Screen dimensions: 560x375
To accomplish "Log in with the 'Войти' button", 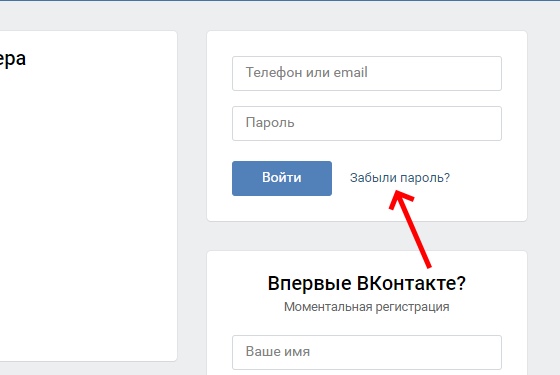I will pos(282,178).
